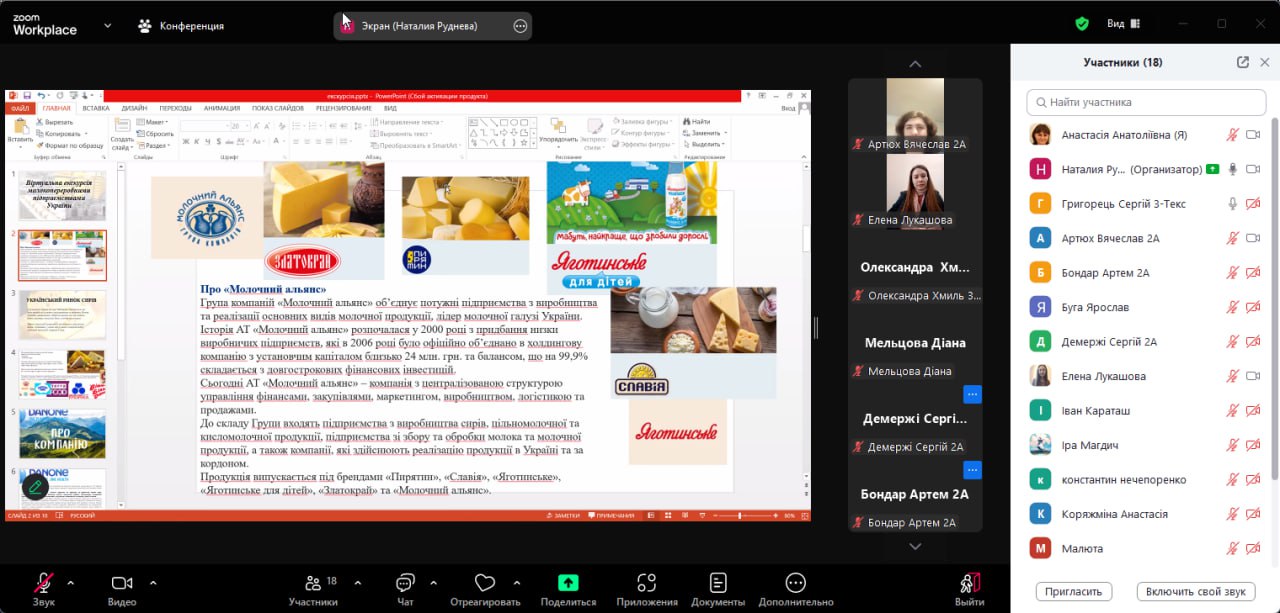Click camera icon for Елена Лукашова
Screen dimensions: 1280x613
[1253, 376]
